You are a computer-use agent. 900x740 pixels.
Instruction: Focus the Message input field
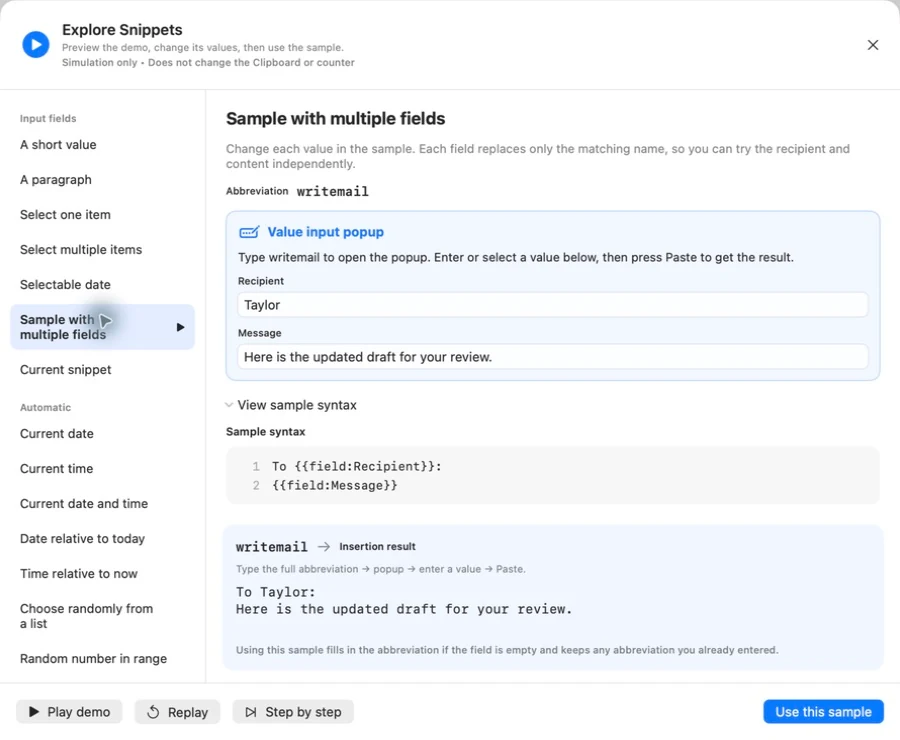[552, 357]
